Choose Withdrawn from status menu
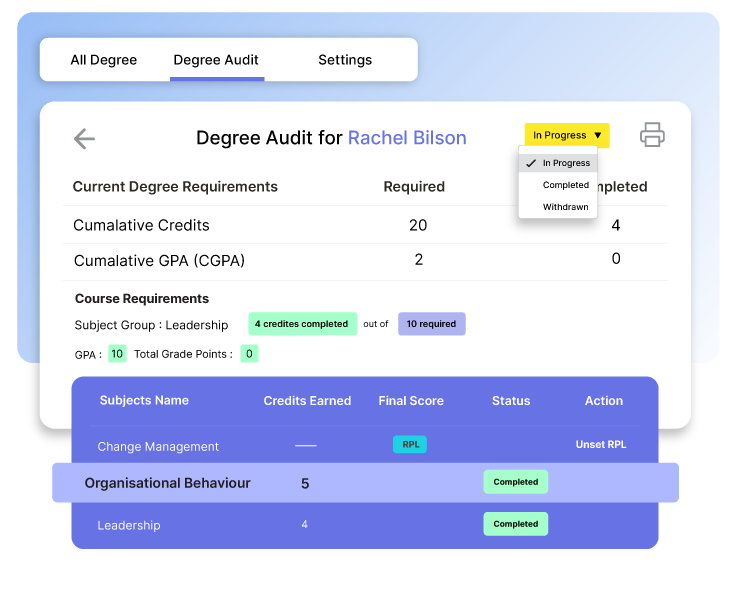The image size is (740, 590). pos(565,207)
